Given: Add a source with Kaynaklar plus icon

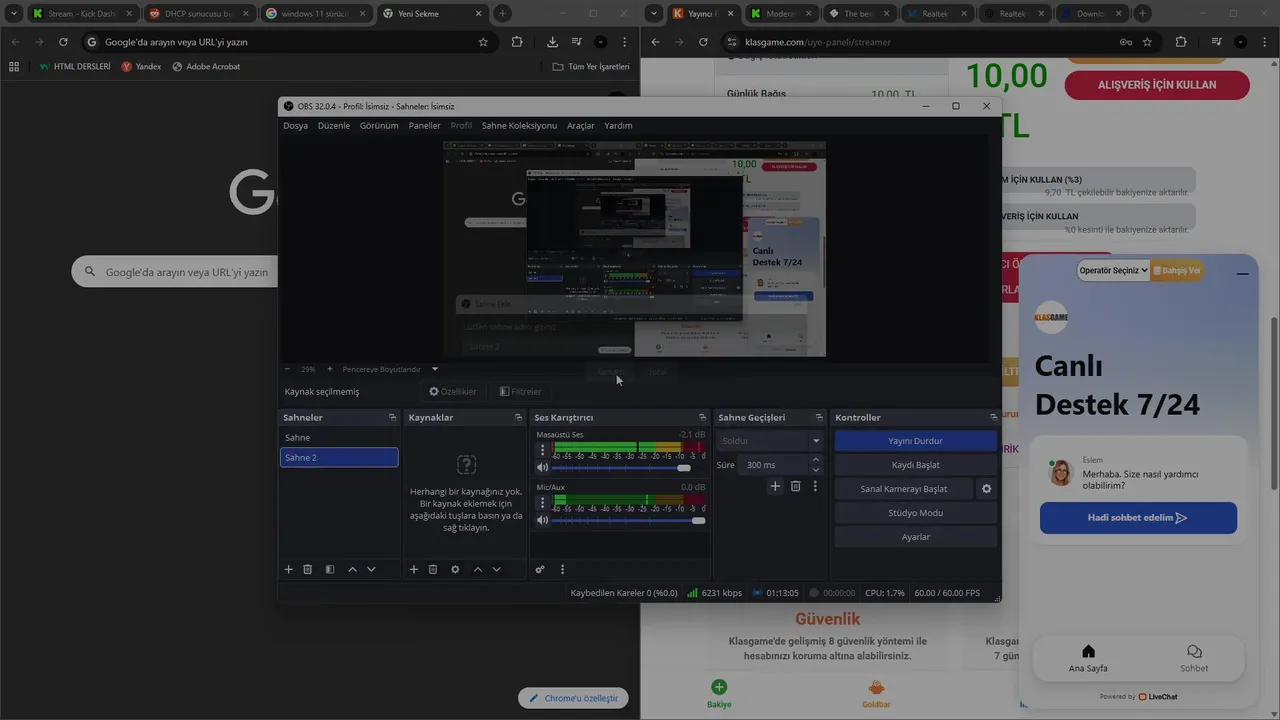Looking at the screenshot, I should (414, 569).
